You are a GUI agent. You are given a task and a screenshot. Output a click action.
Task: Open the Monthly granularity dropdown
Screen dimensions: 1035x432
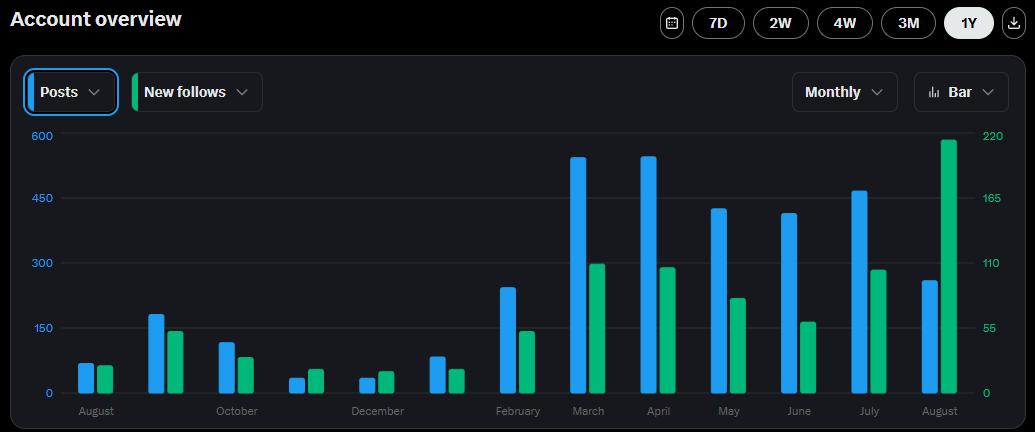pyautogui.click(x=844, y=92)
